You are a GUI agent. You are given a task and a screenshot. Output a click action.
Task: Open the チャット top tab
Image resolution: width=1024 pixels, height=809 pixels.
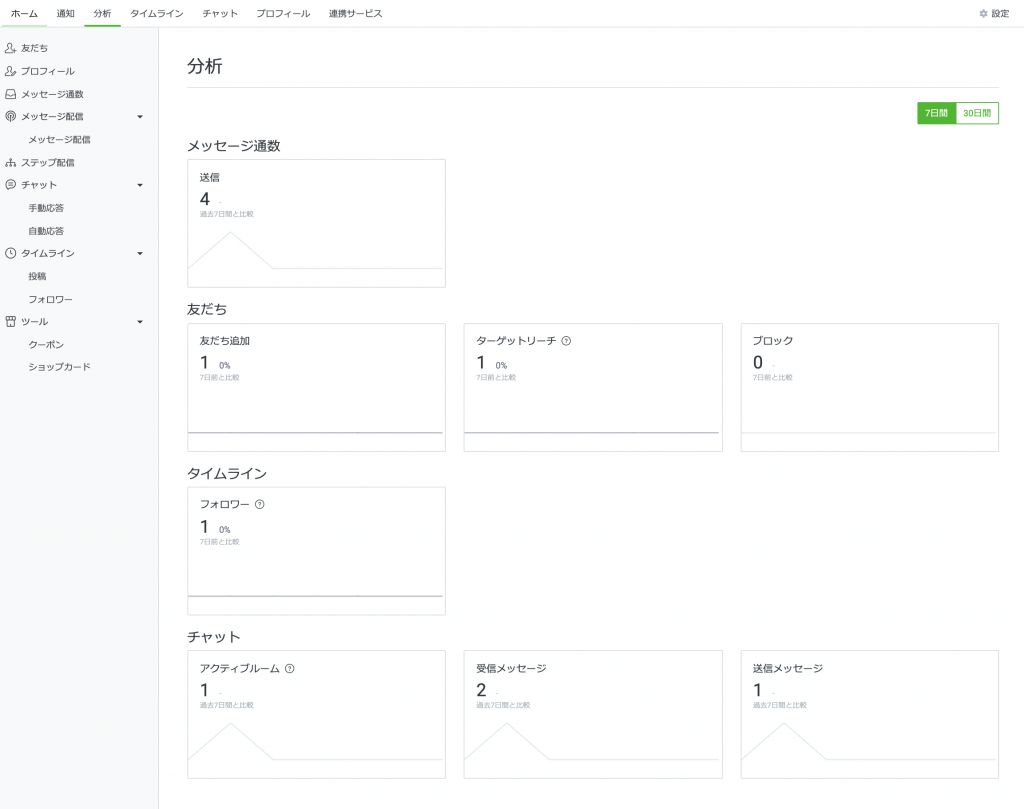[x=220, y=13]
